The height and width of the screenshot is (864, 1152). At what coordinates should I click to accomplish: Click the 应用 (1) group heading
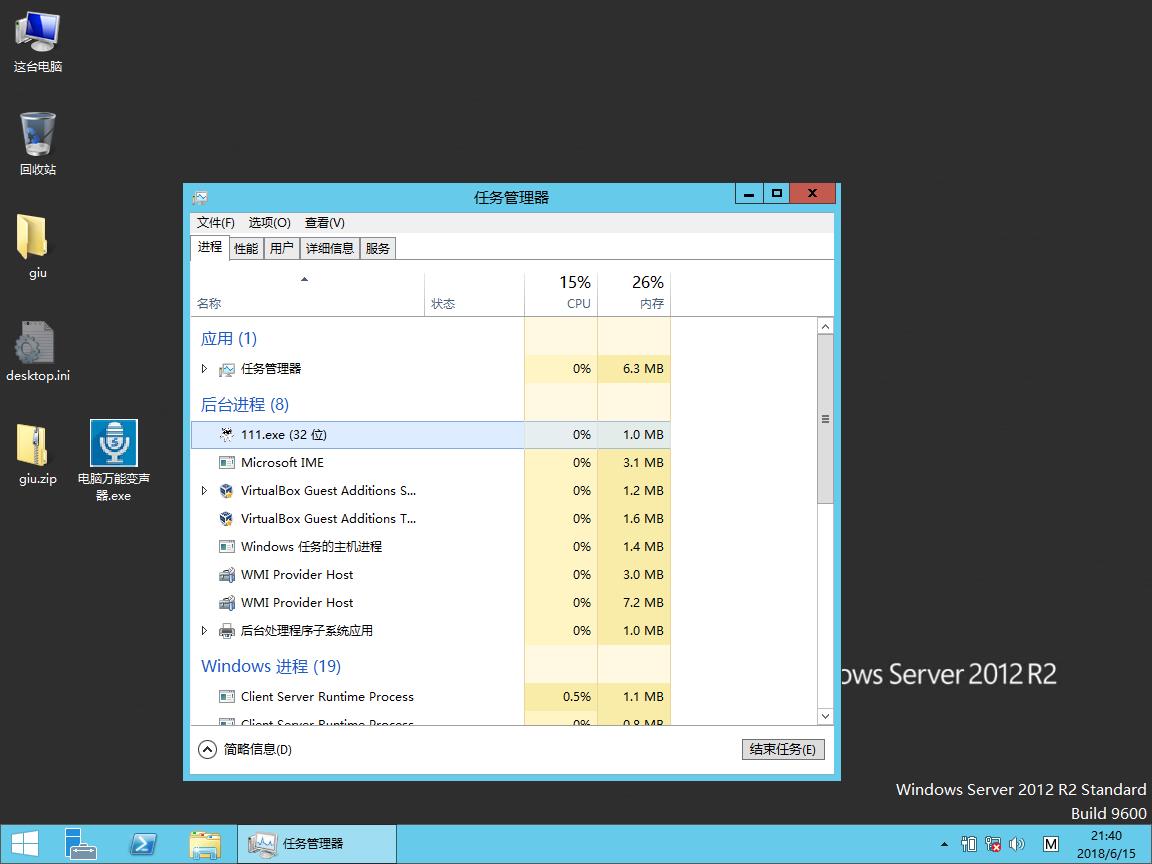point(228,339)
